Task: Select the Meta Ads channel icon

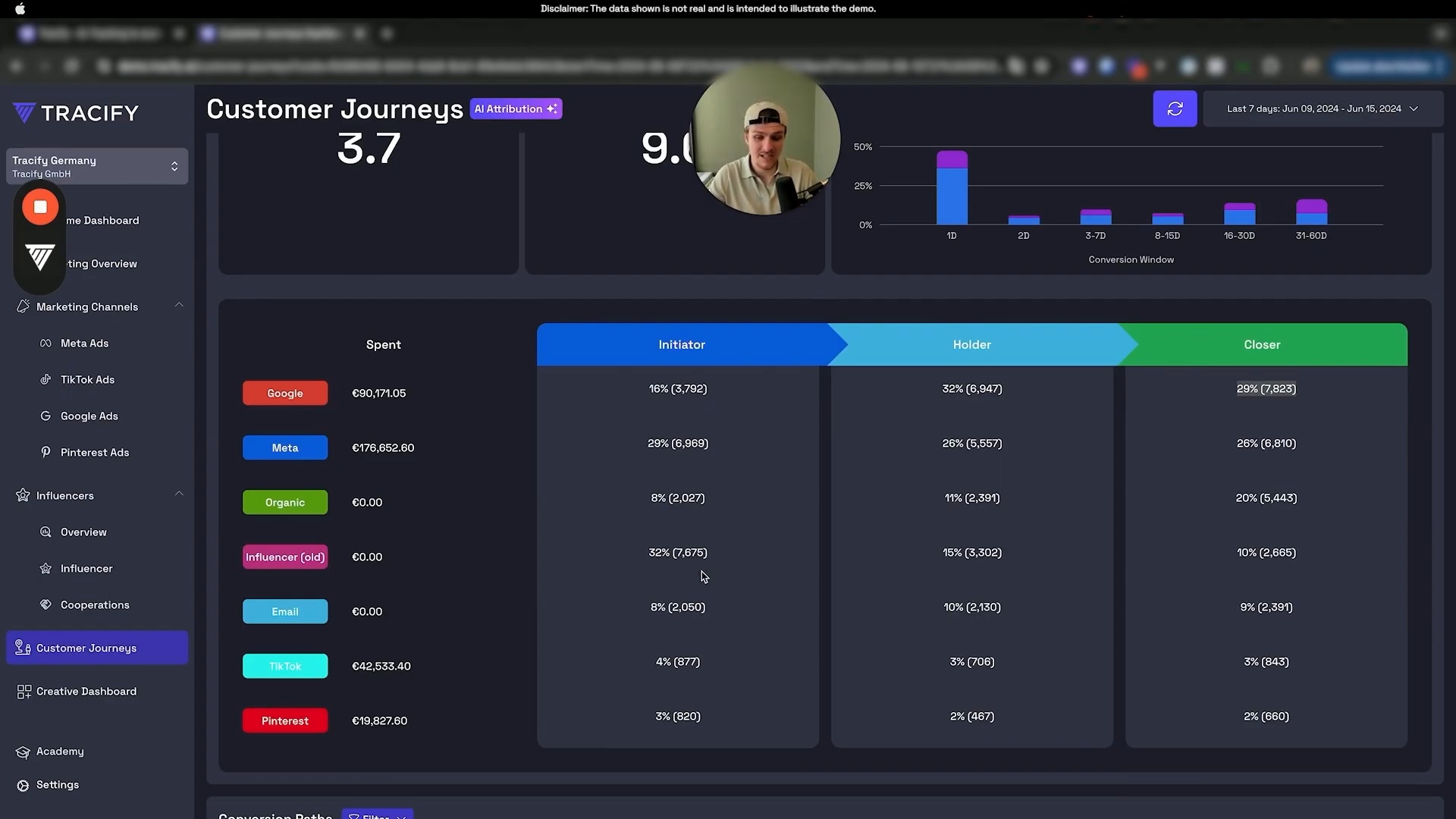Action: pos(47,343)
